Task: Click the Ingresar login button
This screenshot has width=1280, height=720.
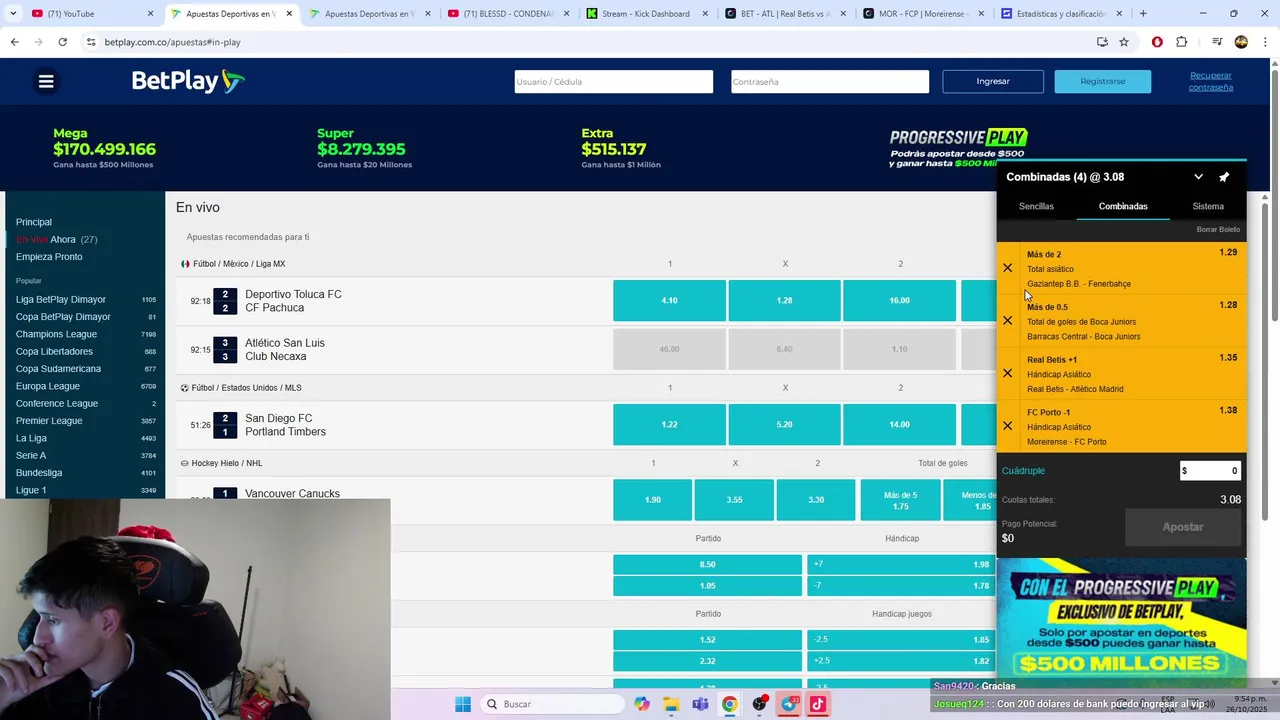Action: click(993, 81)
